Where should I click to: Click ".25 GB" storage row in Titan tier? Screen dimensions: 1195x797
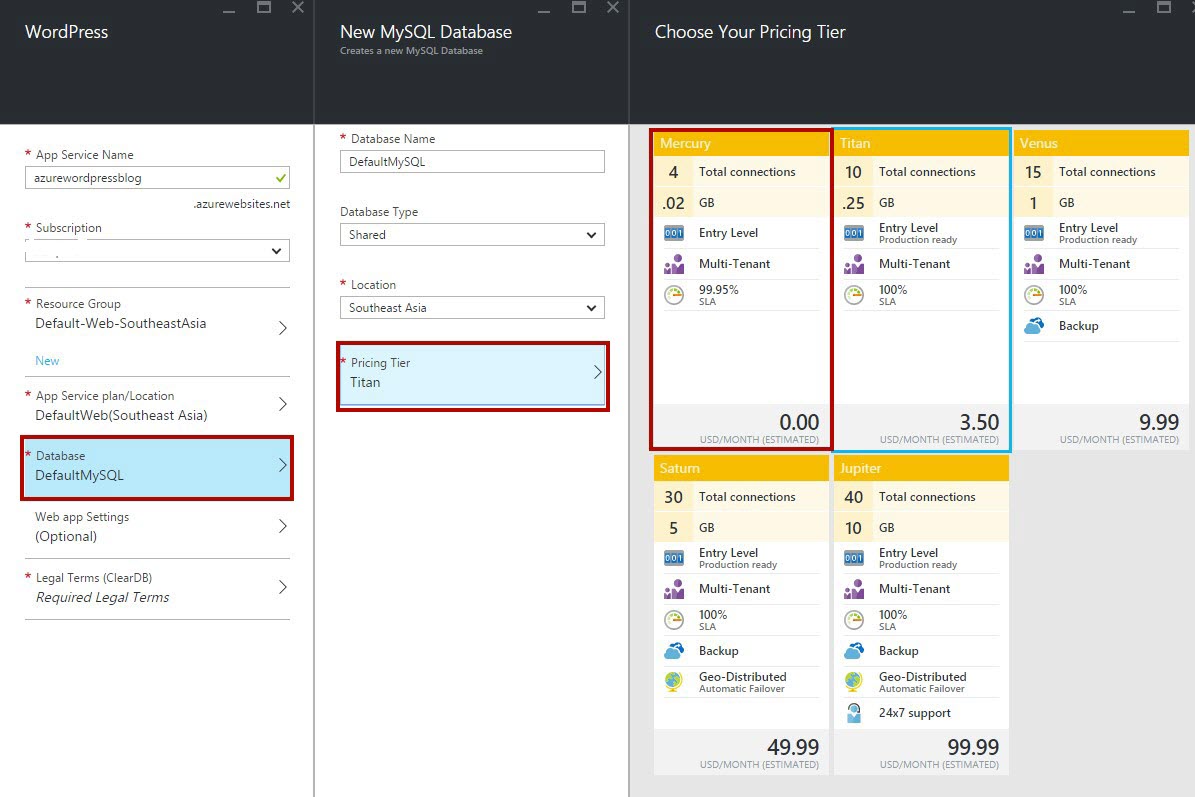(x=921, y=203)
